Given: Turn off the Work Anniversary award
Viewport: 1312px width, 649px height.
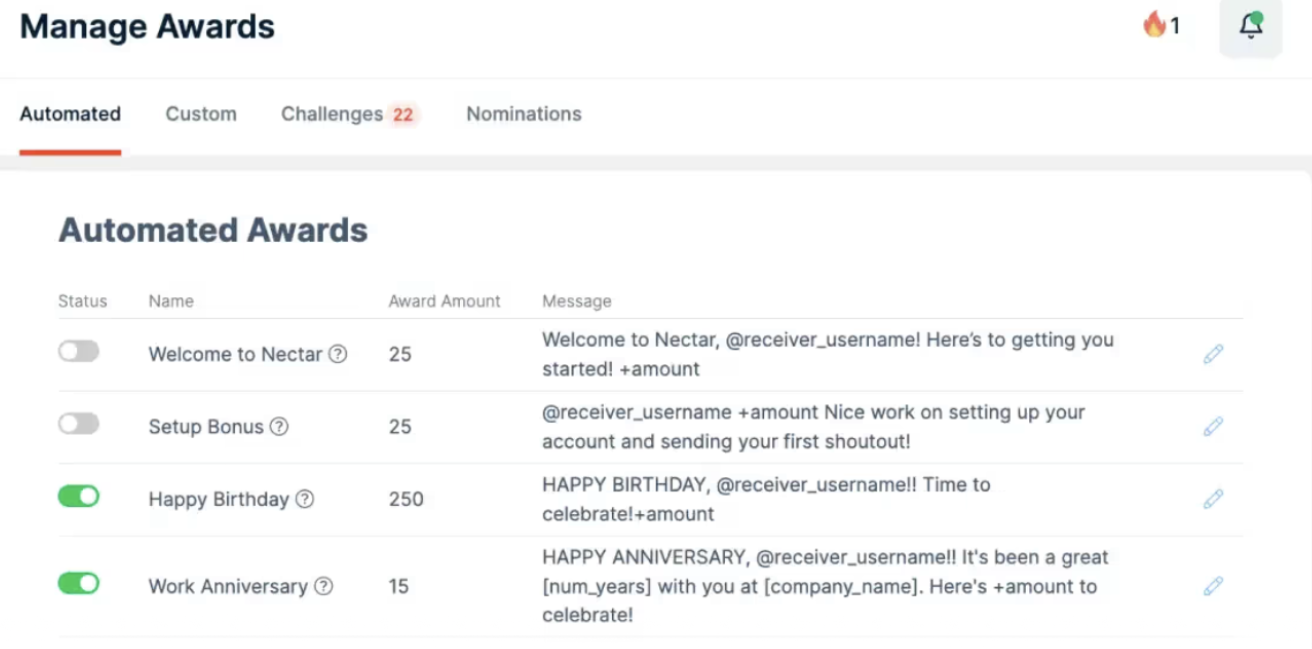Looking at the screenshot, I should click(79, 583).
